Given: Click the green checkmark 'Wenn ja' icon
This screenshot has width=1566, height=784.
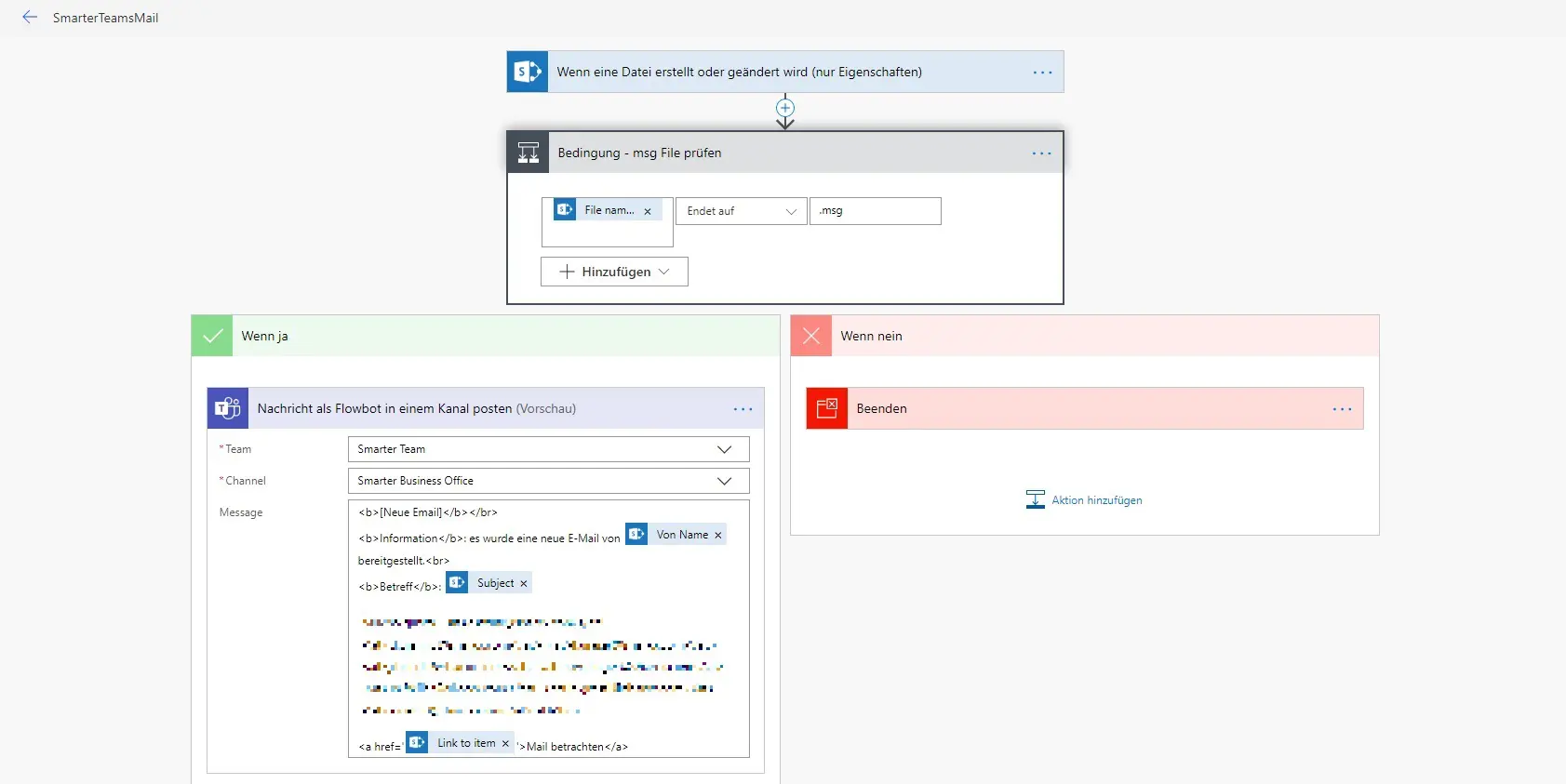Looking at the screenshot, I should (212, 336).
